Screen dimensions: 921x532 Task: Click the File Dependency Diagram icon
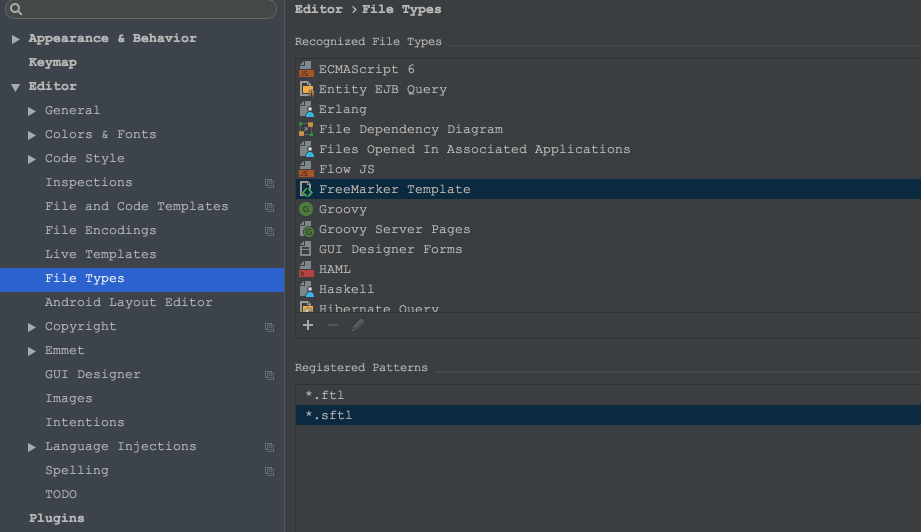306,129
